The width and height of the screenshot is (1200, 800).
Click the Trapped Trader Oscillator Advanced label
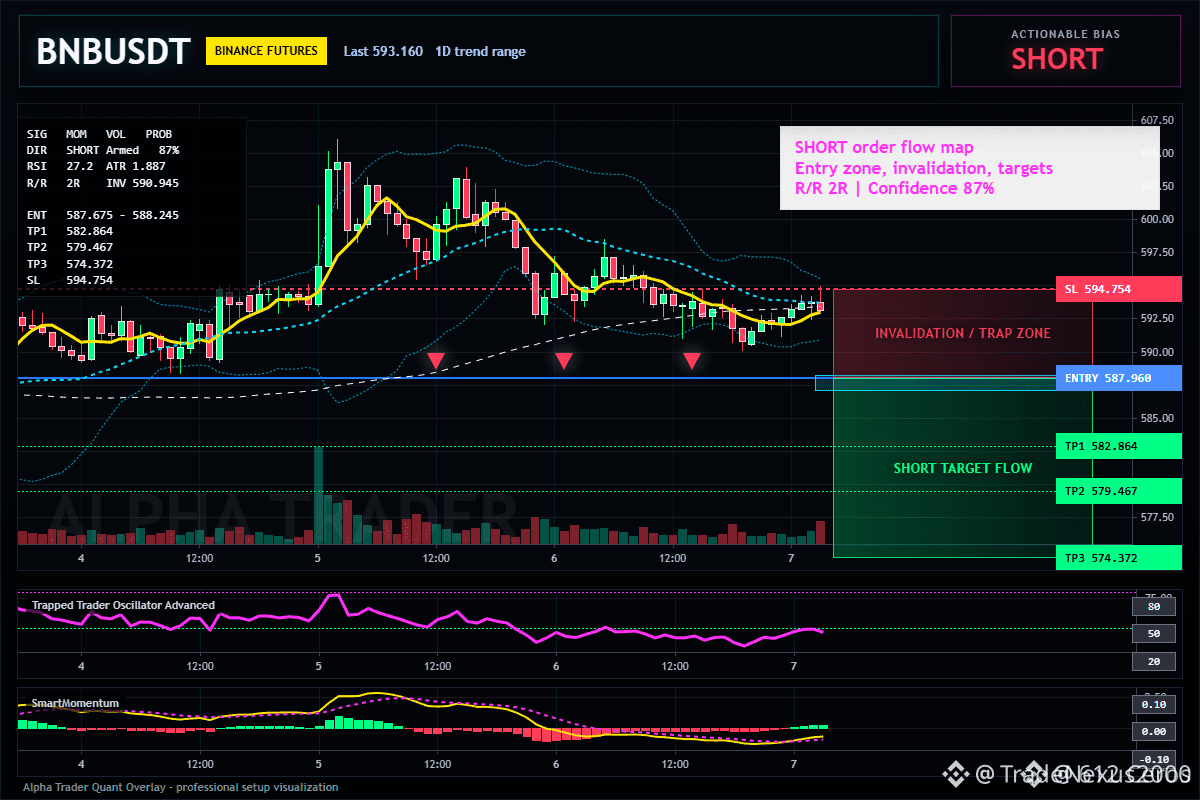coord(123,605)
